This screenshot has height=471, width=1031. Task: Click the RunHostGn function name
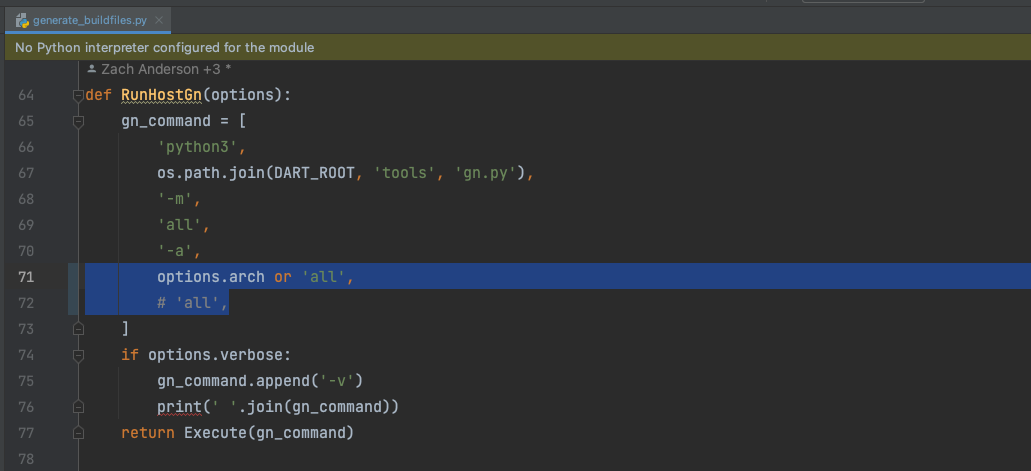click(162, 95)
